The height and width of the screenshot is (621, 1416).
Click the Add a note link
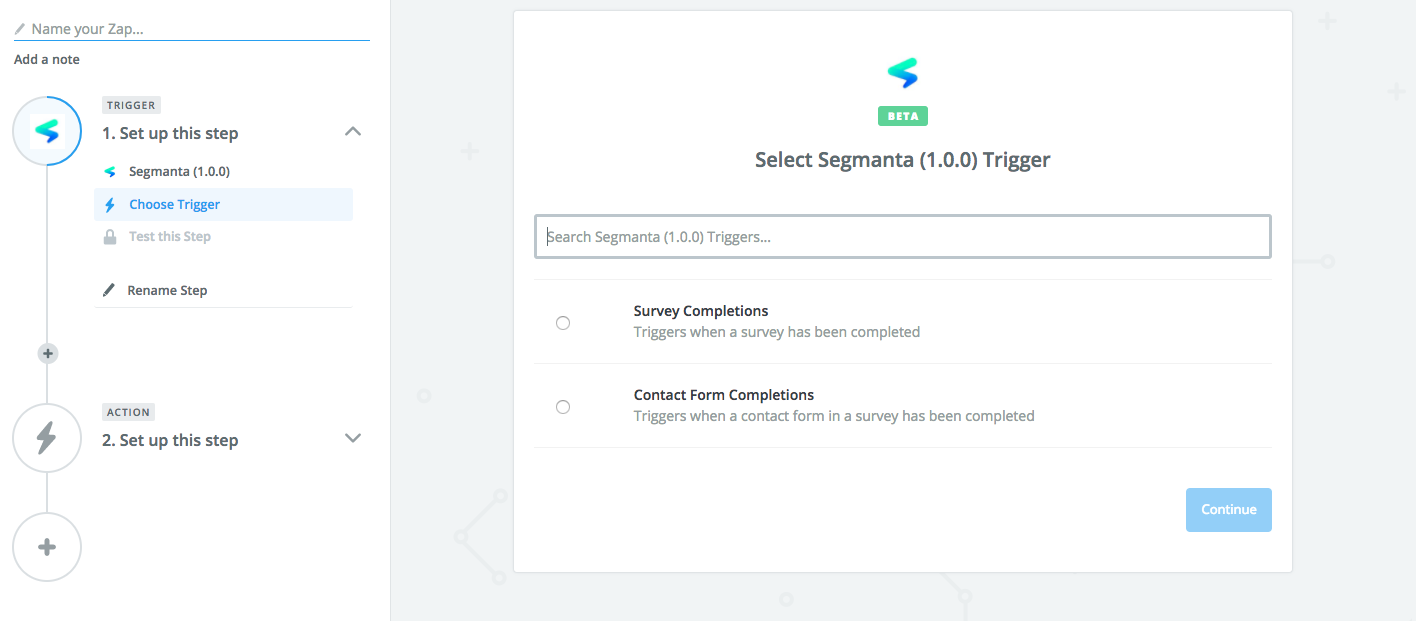point(47,60)
